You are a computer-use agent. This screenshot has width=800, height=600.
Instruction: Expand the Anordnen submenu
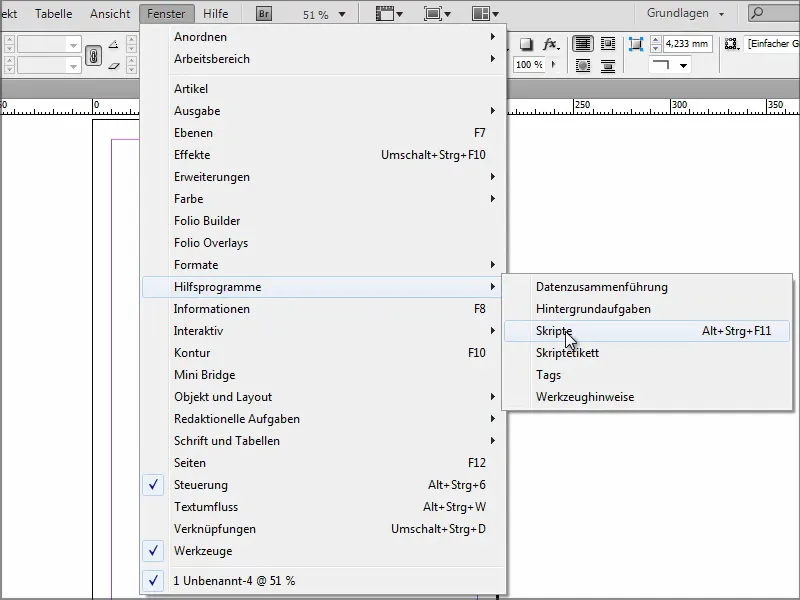point(323,37)
